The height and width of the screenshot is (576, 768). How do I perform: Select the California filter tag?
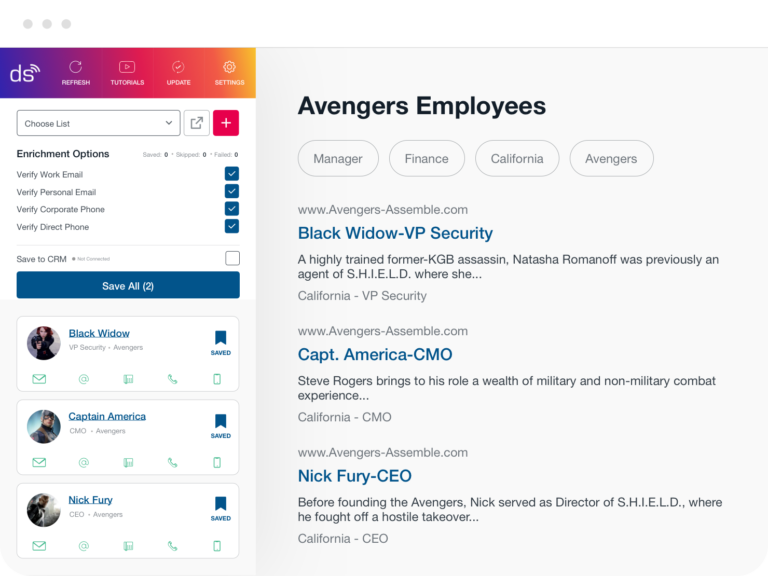pos(517,159)
